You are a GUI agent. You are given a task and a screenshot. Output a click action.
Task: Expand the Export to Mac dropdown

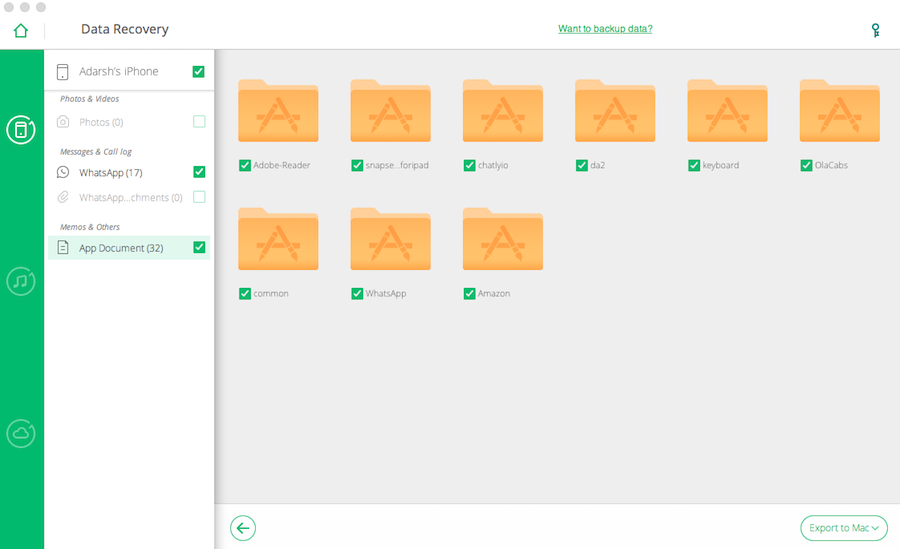coord(844,528)
